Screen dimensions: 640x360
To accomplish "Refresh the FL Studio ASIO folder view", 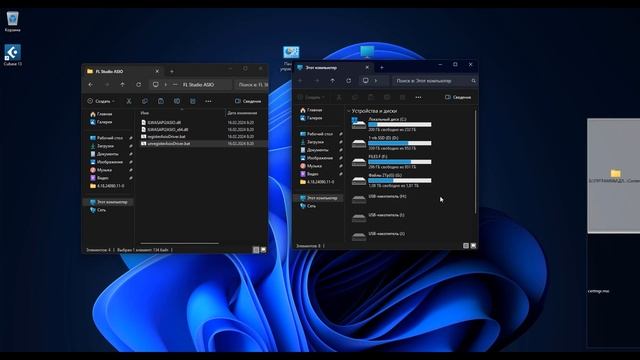I will pyautogui.click(x=138, y=84).
